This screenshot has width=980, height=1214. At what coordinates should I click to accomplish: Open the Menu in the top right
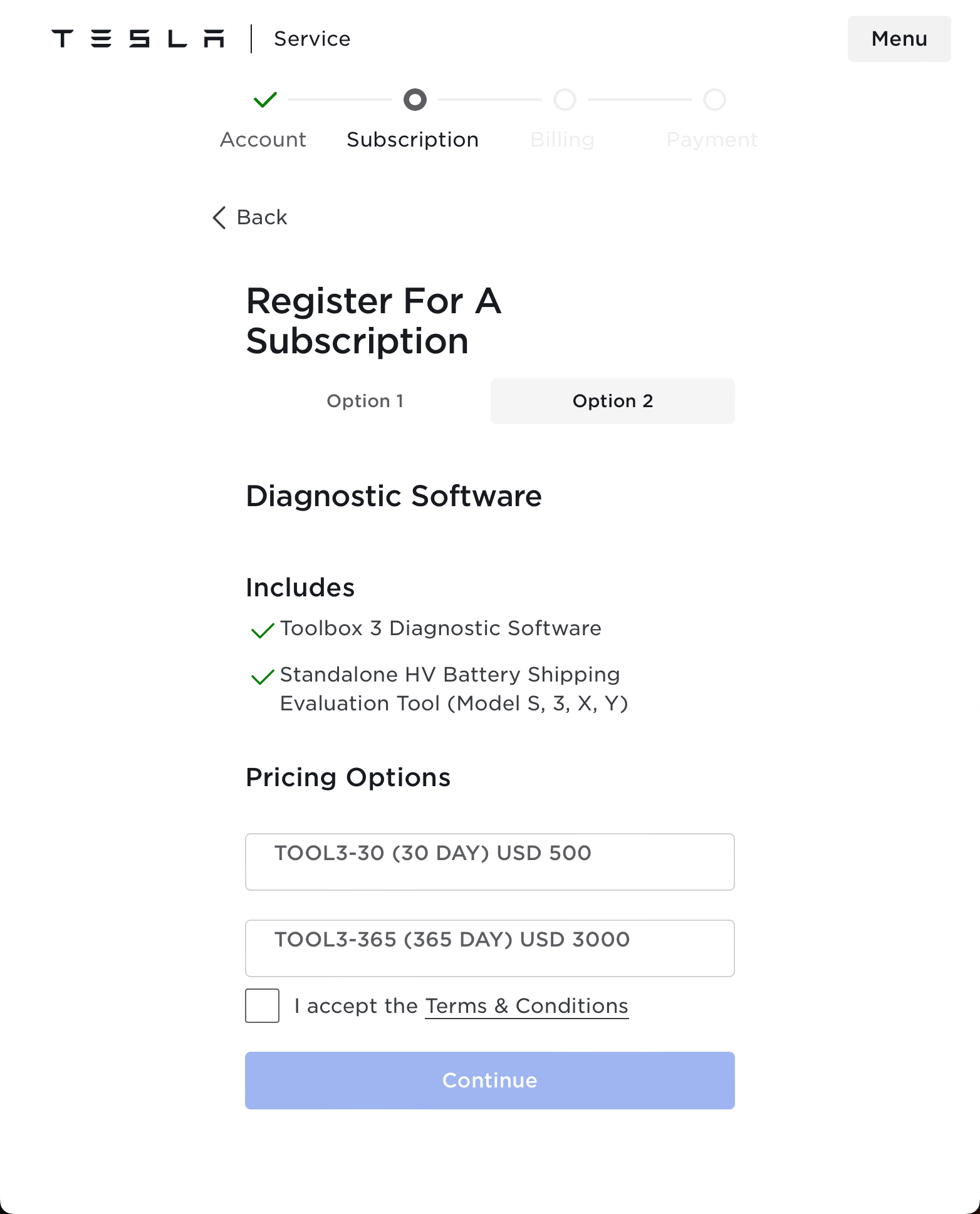pyautogui.click(x=899, y=39)
